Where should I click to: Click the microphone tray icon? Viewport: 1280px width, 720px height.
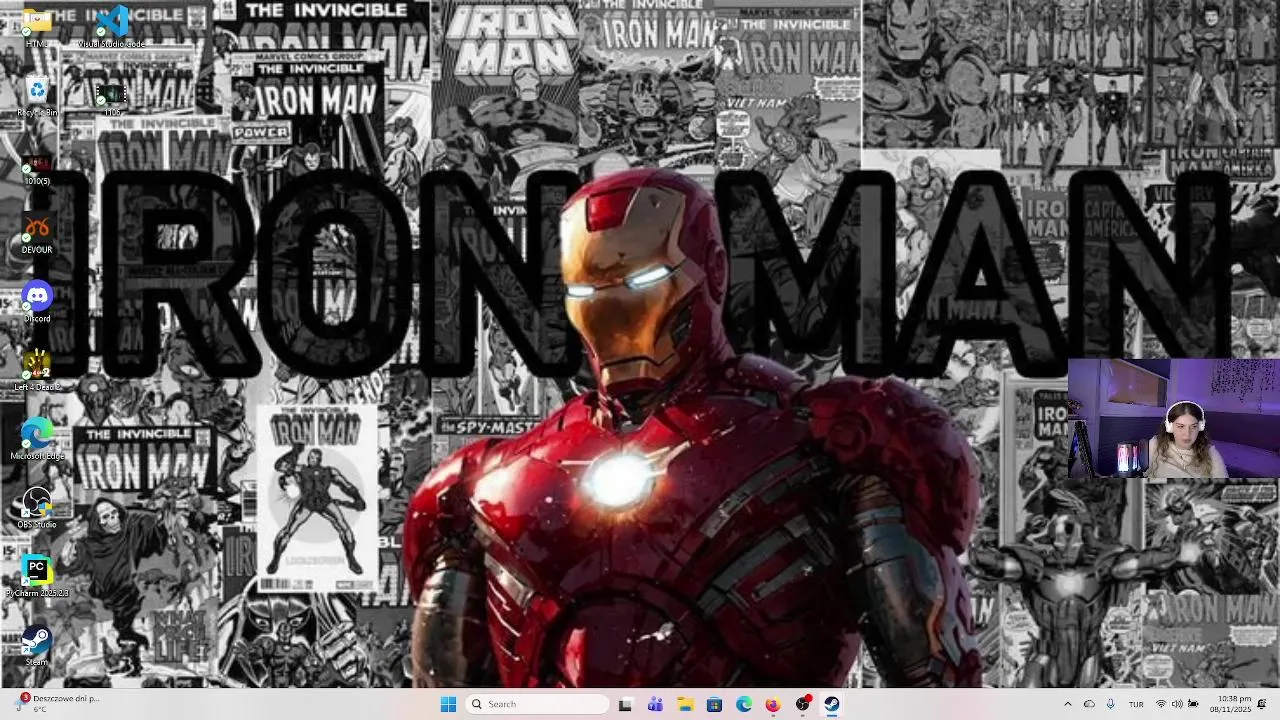(1111, 704)
